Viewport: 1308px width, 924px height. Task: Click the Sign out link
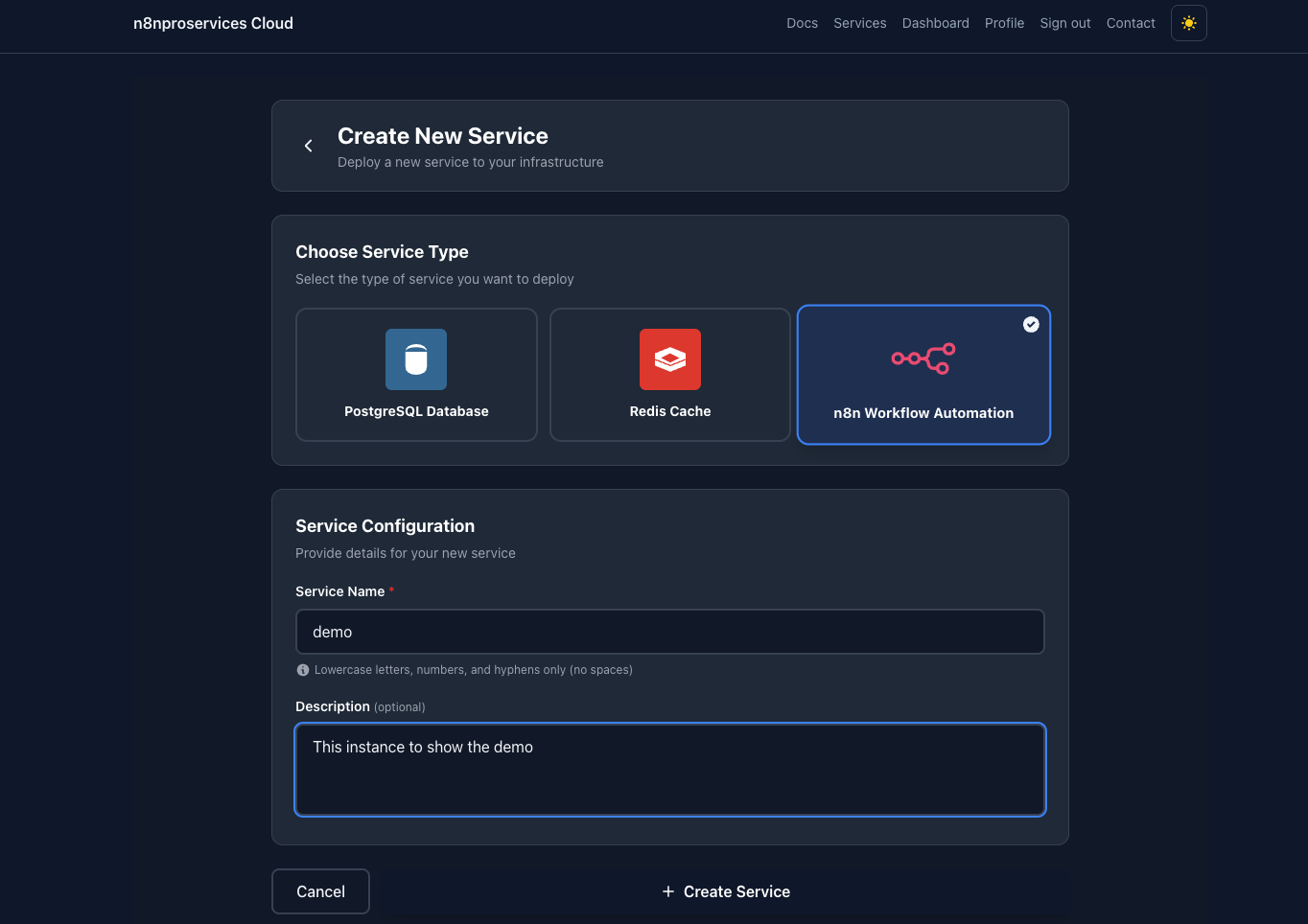tap(1064, 23)
